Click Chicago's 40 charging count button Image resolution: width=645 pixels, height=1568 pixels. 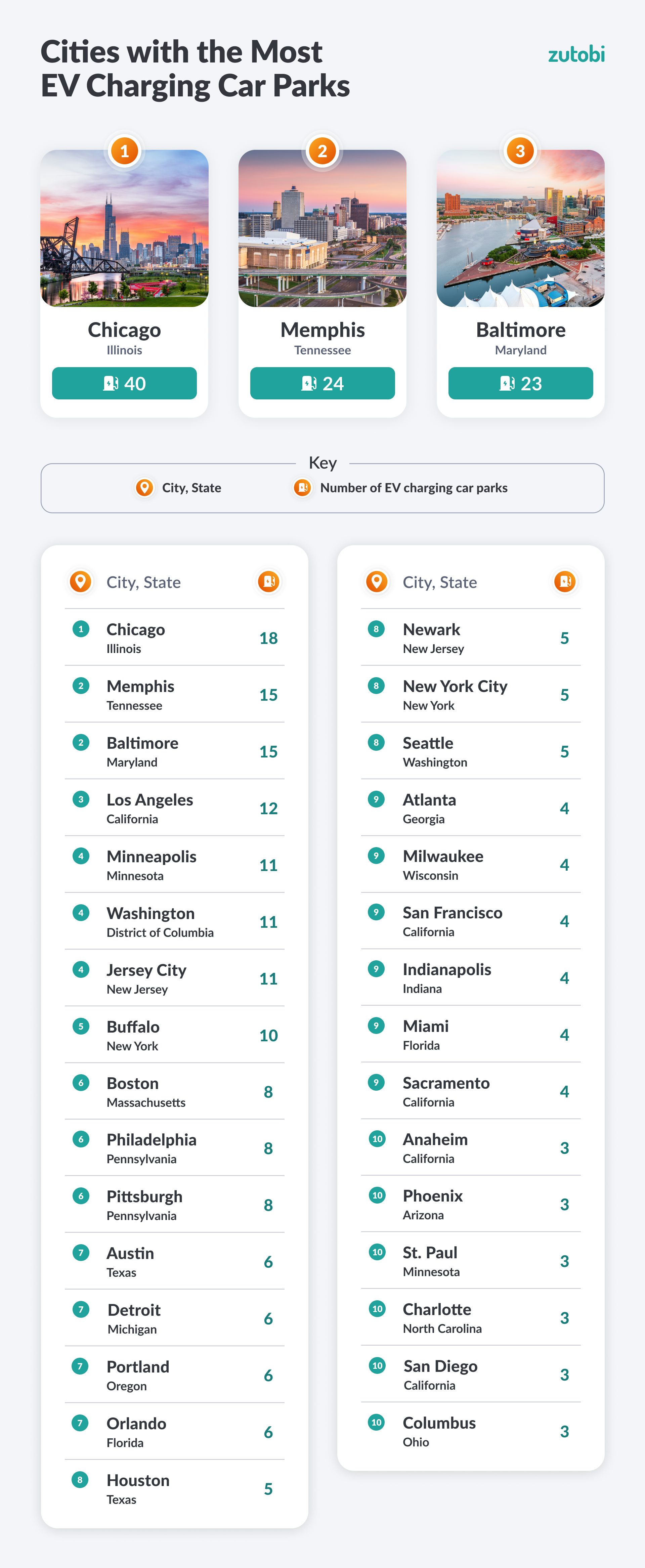[x=124, y=384]
